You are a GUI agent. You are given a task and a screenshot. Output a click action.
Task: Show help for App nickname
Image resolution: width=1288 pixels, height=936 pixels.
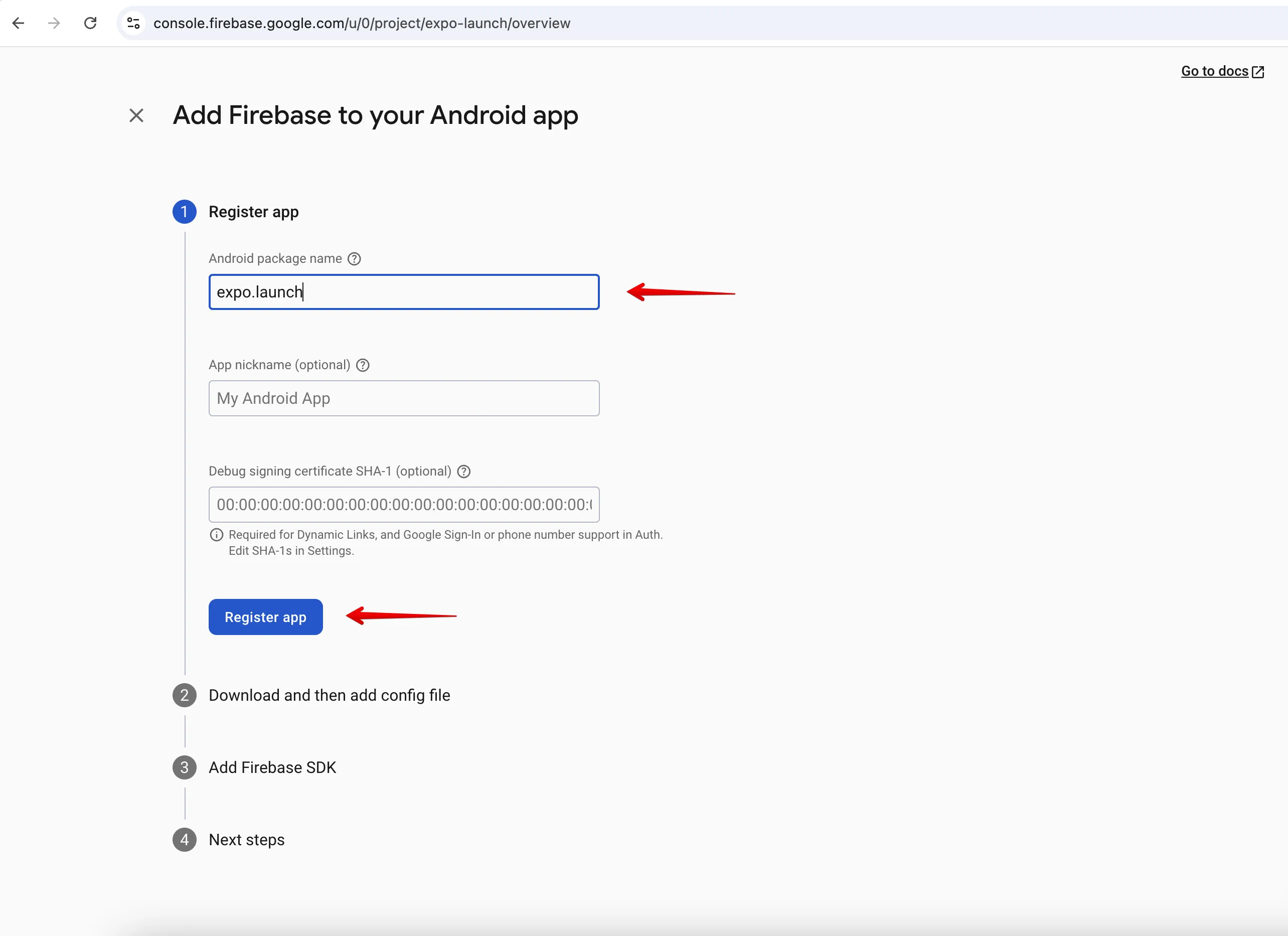(x=363, y=365)
